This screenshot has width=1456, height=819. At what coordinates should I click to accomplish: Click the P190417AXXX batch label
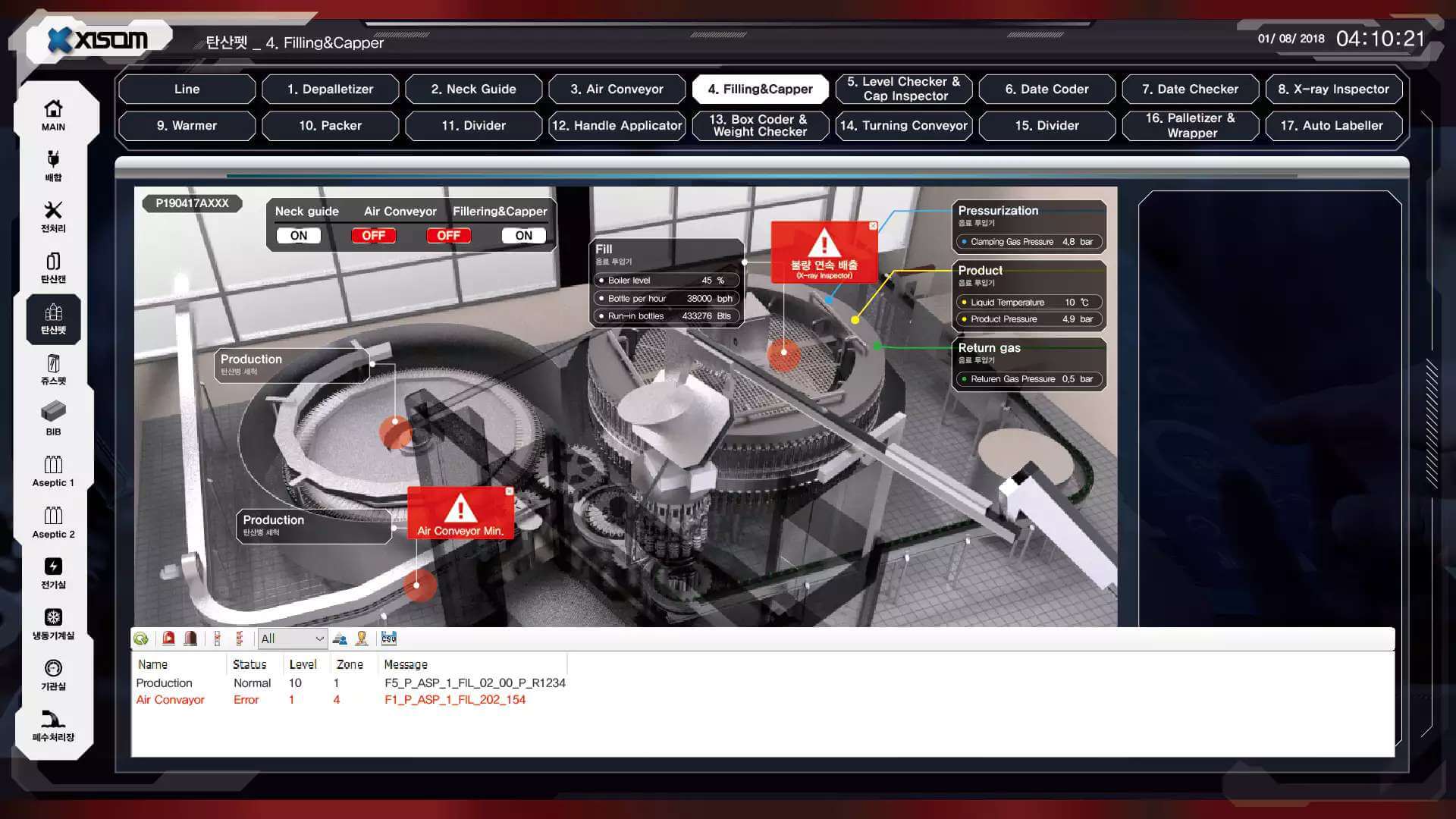(192, 203)
